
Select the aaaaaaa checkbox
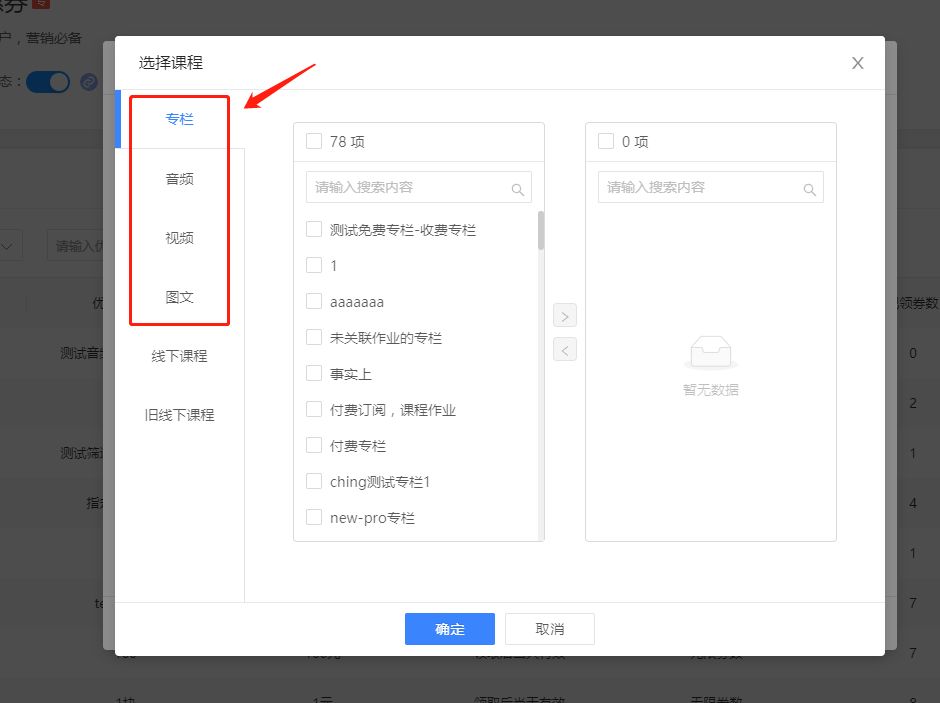(314, 301)
